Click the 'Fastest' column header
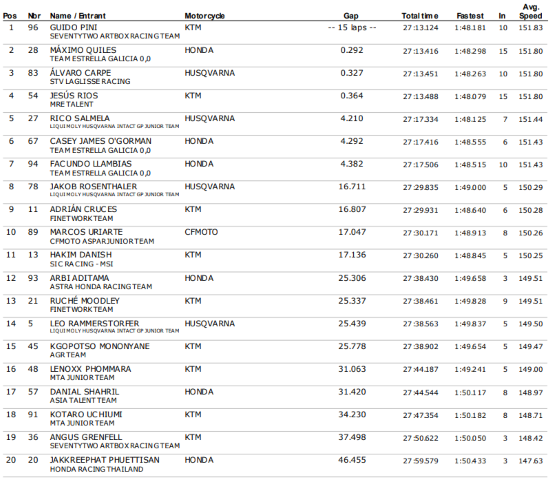Viewport: 553px width, 480px height. coord(470,16)
